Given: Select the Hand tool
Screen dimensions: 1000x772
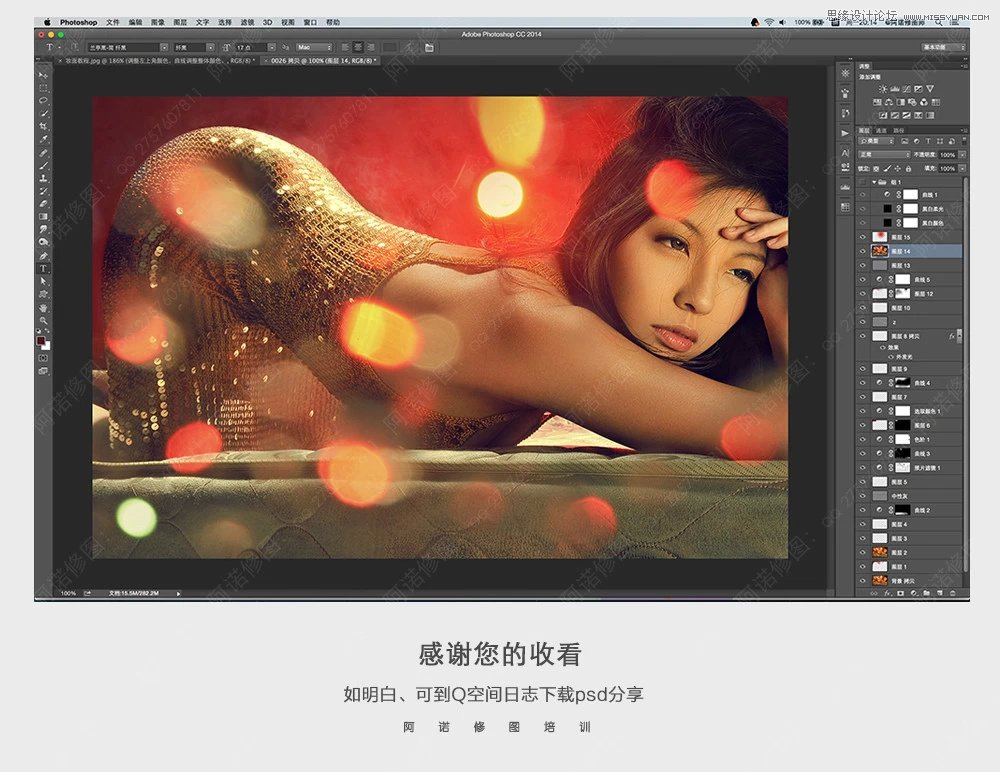Looking at the screenshot, I should (43, 308).
